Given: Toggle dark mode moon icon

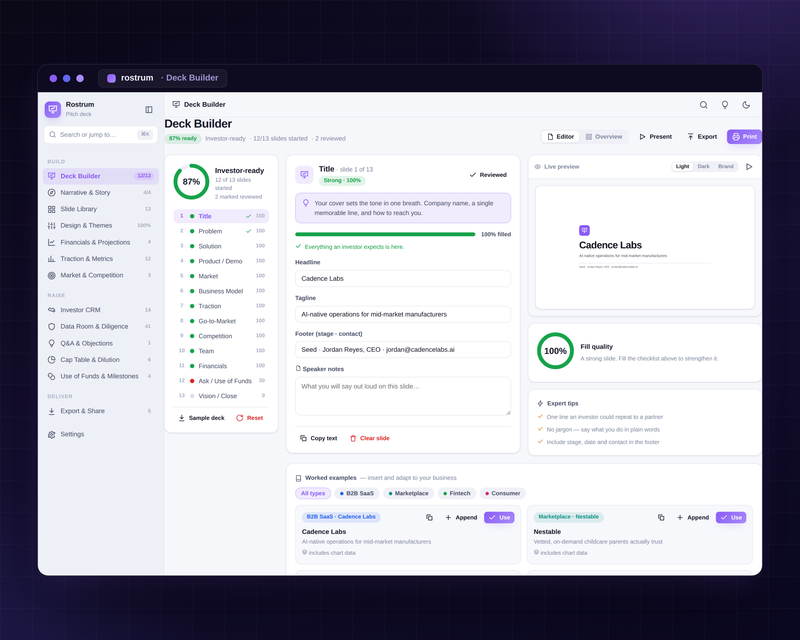Looking at the screenshot, I should (746, 105).
